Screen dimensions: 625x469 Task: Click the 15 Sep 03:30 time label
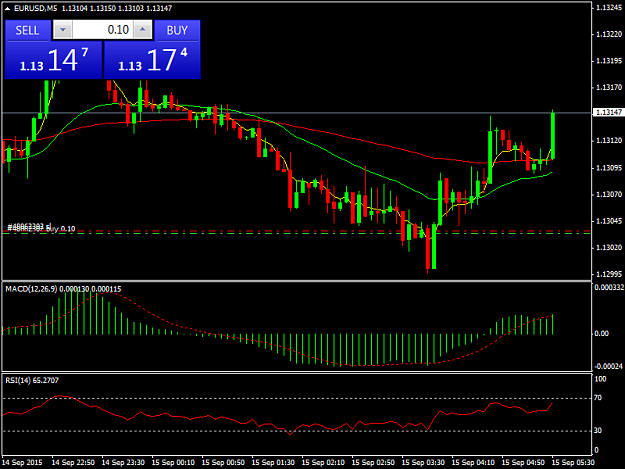(x=423, y=463)
